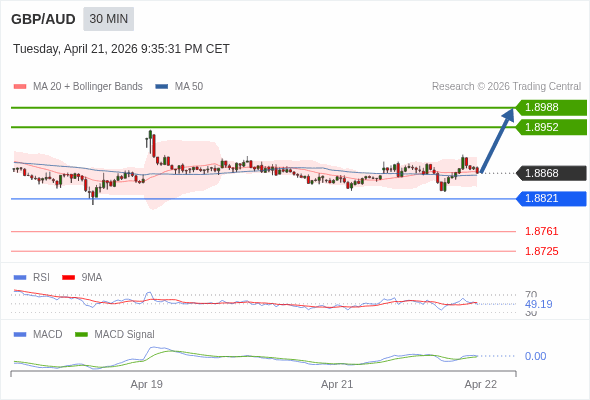Click the Apr 21 date axis label
This screenshot has width=590, height=400.
tap(337, 385)
